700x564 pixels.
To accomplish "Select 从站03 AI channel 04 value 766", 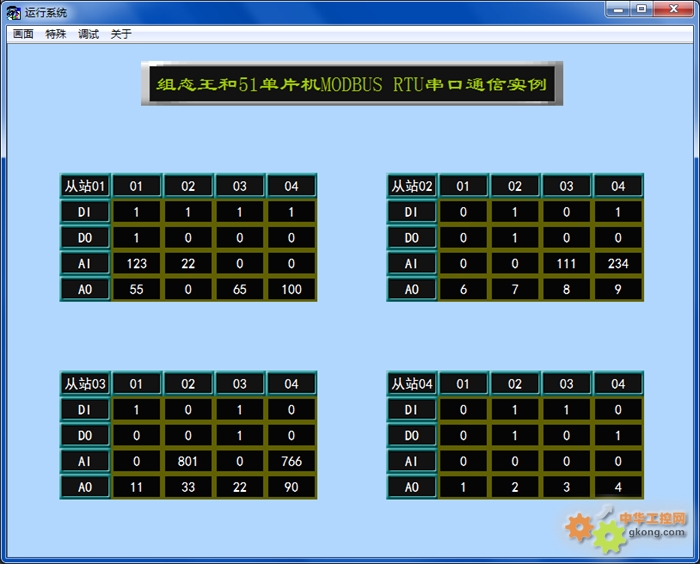I will (x=292, y=461).
